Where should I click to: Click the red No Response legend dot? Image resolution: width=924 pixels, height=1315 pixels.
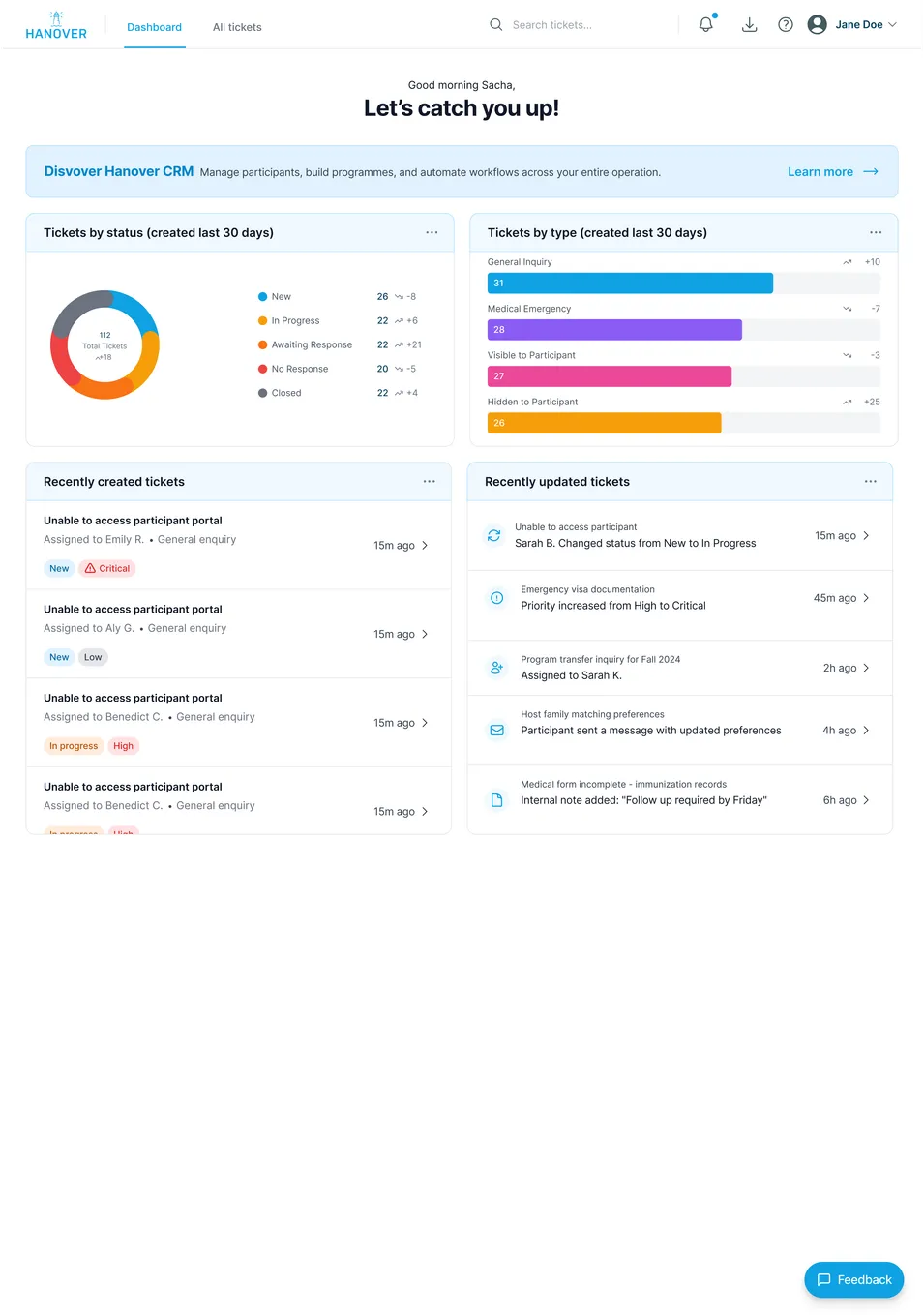tap(262, 369)
